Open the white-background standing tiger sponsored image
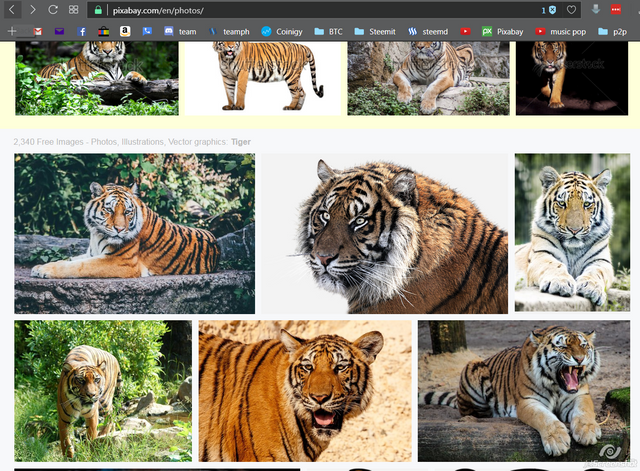Viewport: 640px width, 471px height. (262, 77)
